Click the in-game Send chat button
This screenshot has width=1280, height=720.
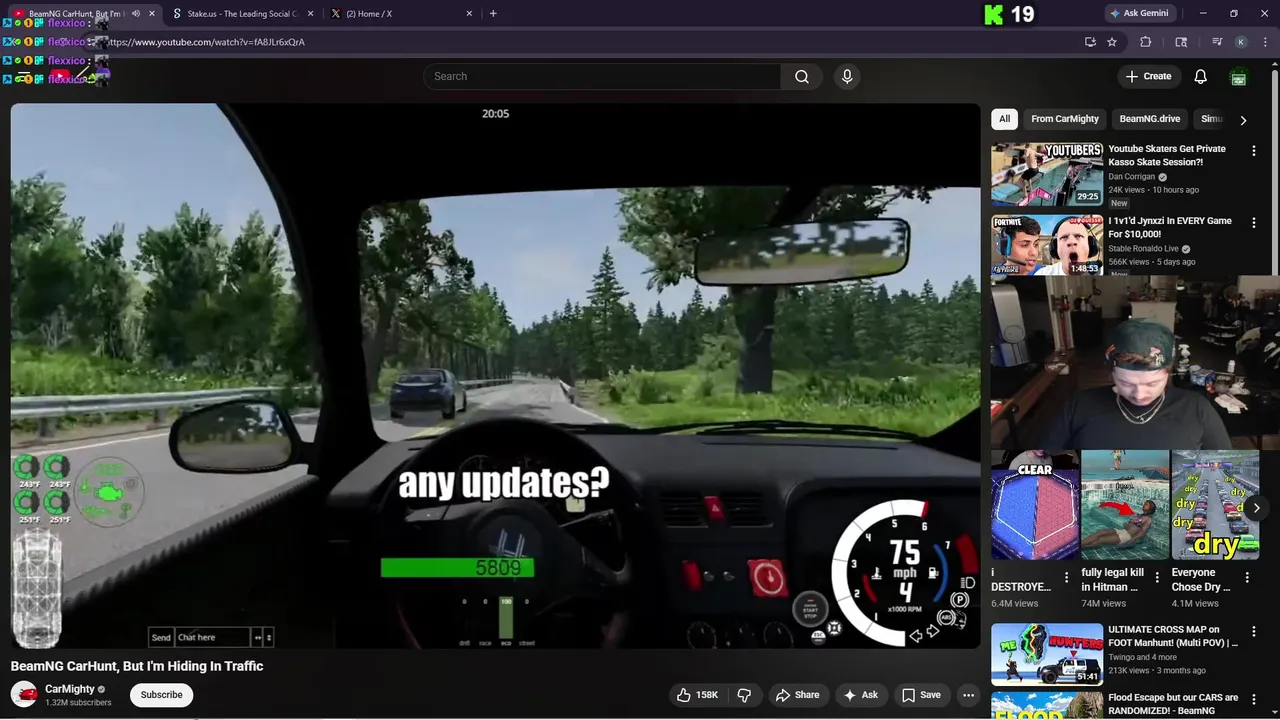[x=161, y=637]
